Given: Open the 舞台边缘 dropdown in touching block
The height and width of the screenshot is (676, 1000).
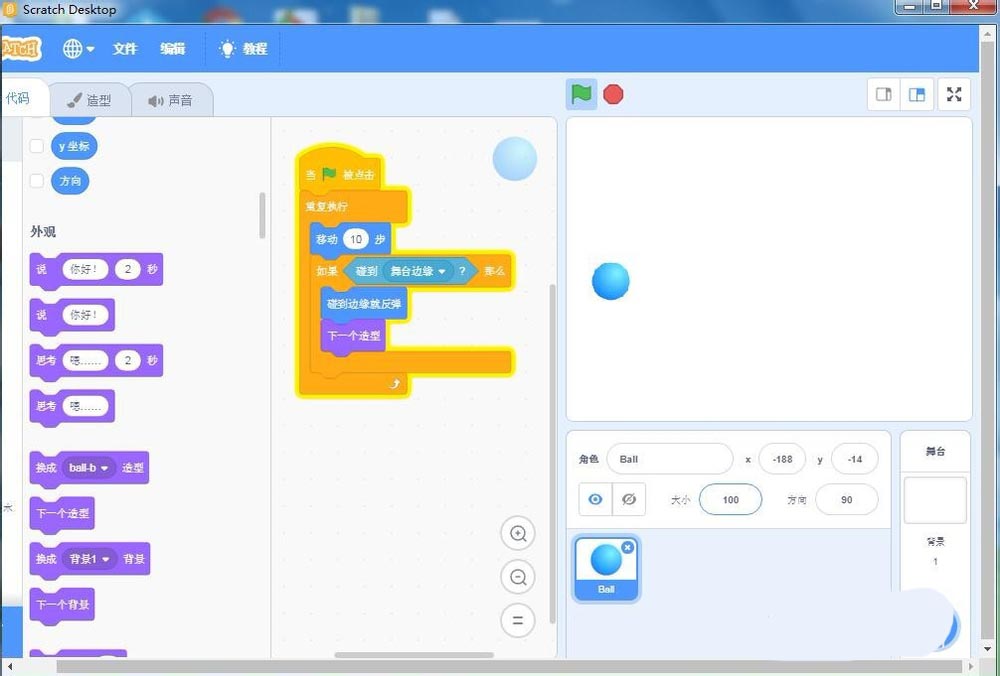Looking at the screenshot, I should pos(418,271).
